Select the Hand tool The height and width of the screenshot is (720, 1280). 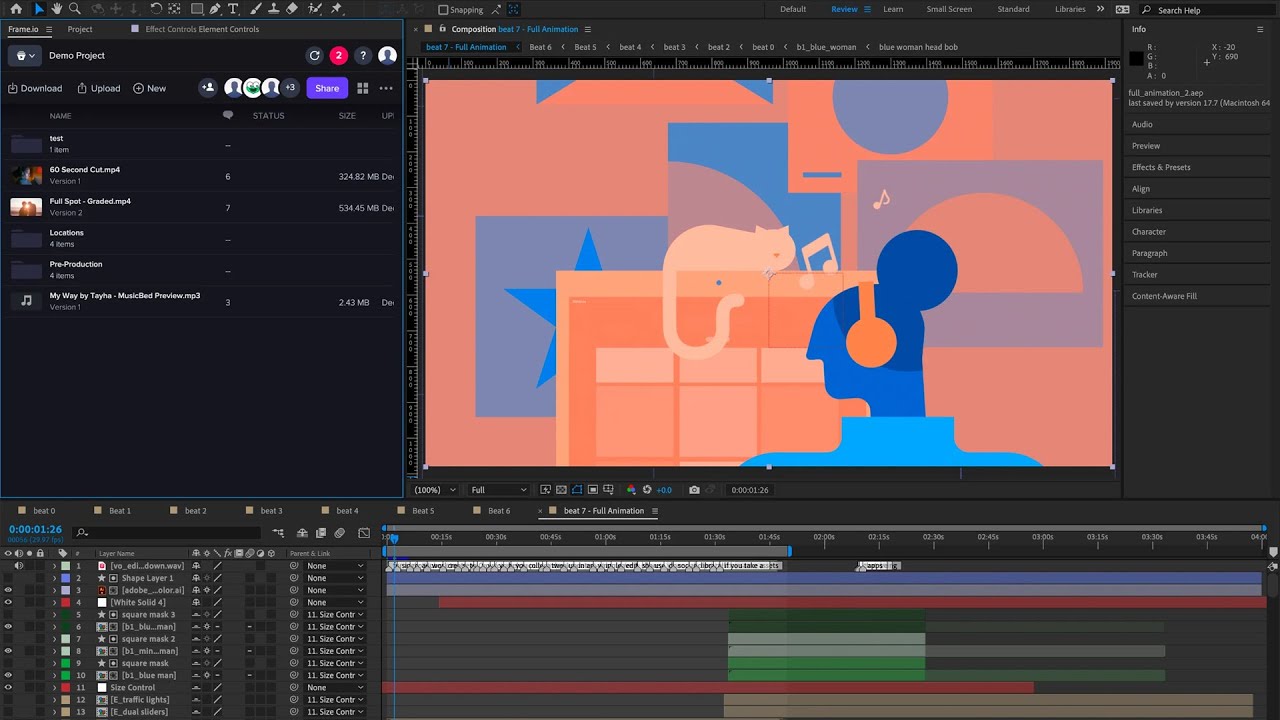[x=57, y=9]
